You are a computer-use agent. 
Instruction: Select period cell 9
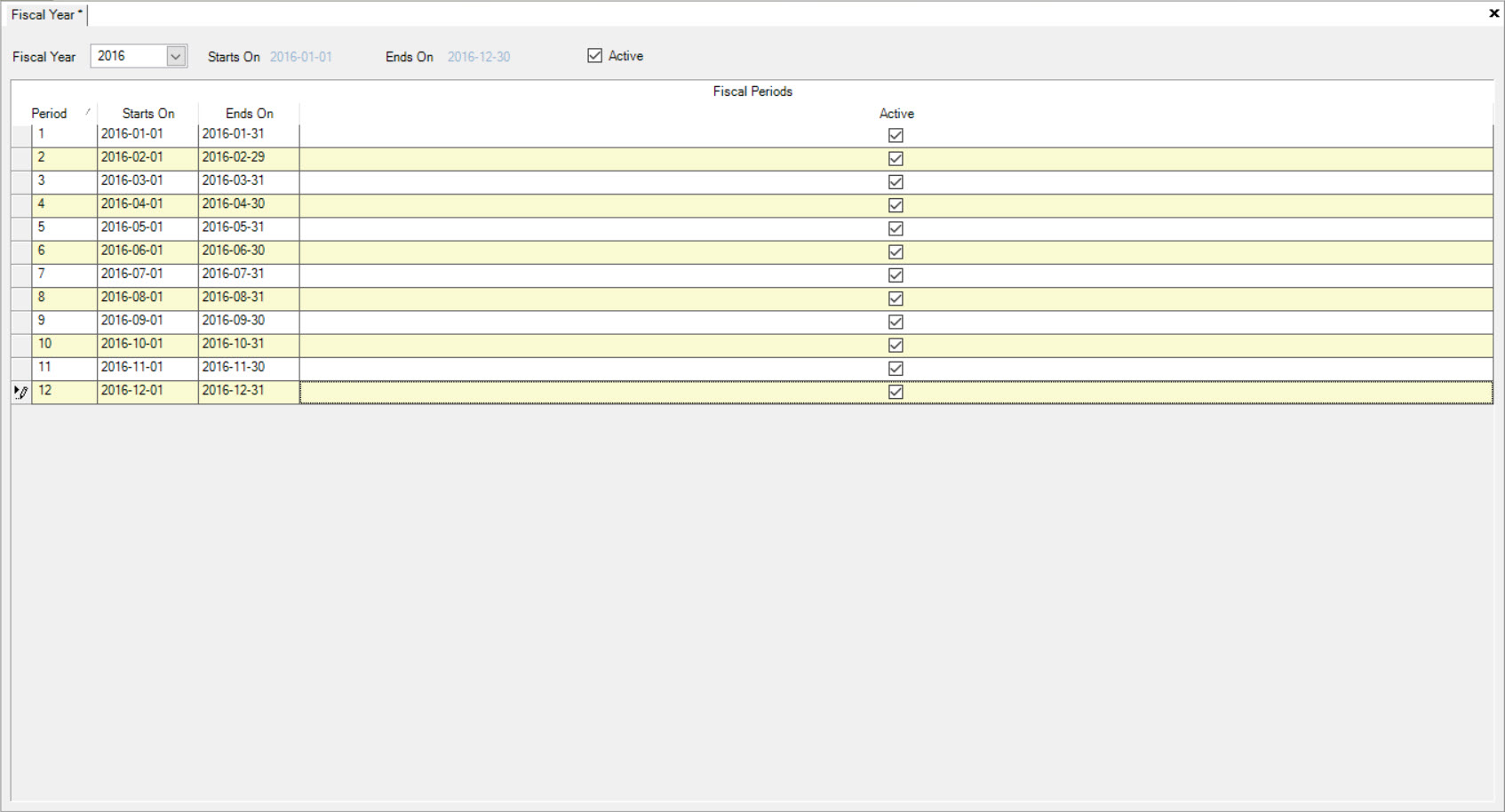coord(65,322)
